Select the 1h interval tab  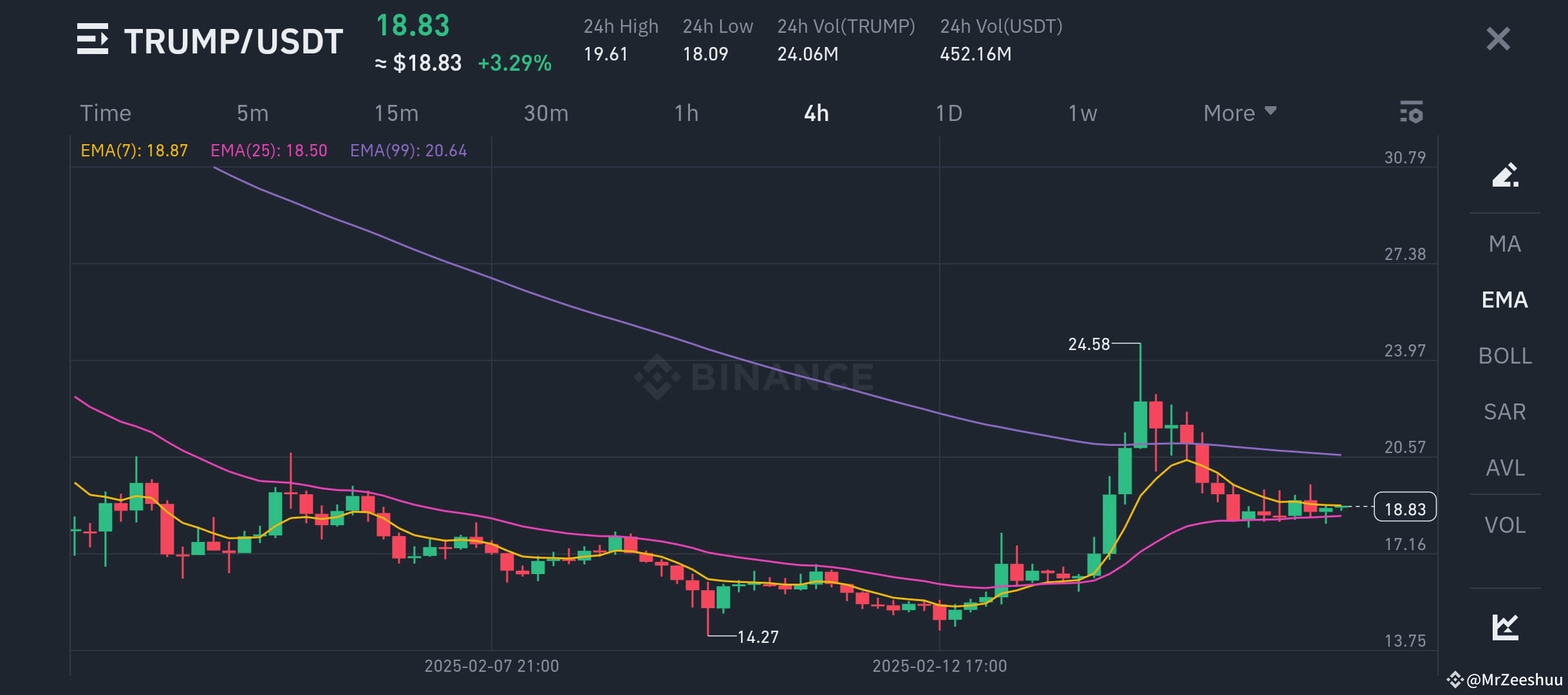pos(687,113)
